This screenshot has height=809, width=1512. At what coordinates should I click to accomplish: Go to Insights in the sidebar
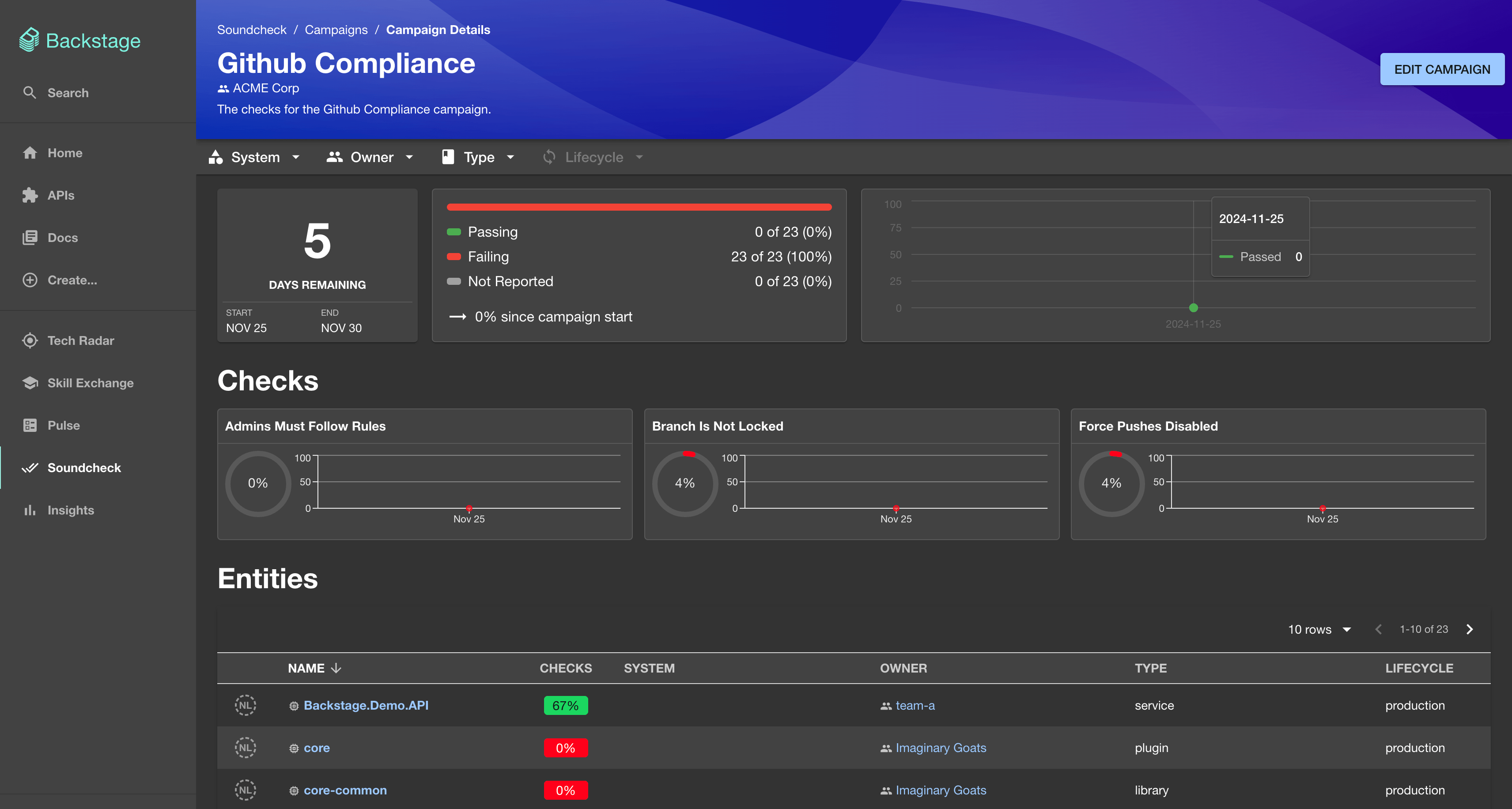pyautogui.click(x=98, y=510)
